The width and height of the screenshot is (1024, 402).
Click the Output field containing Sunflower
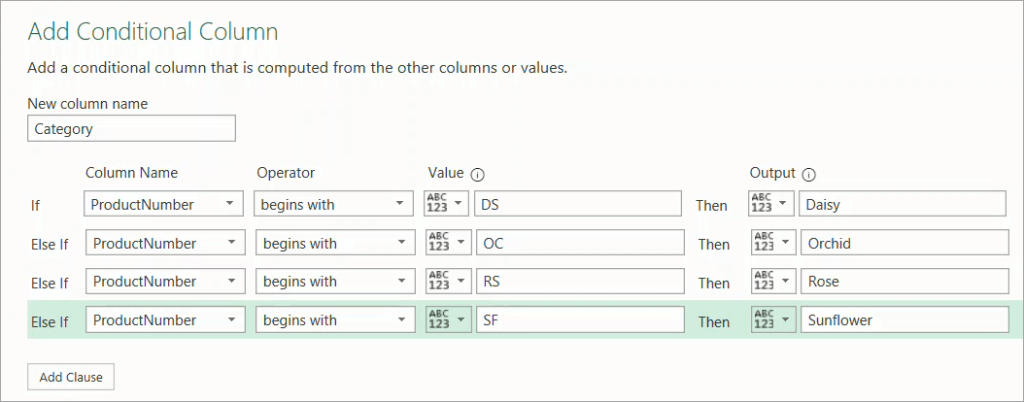904,320
